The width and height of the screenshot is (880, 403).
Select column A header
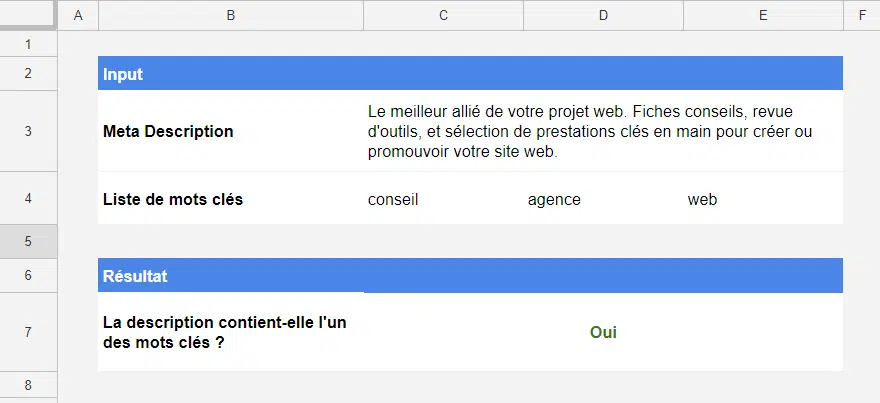78,15
